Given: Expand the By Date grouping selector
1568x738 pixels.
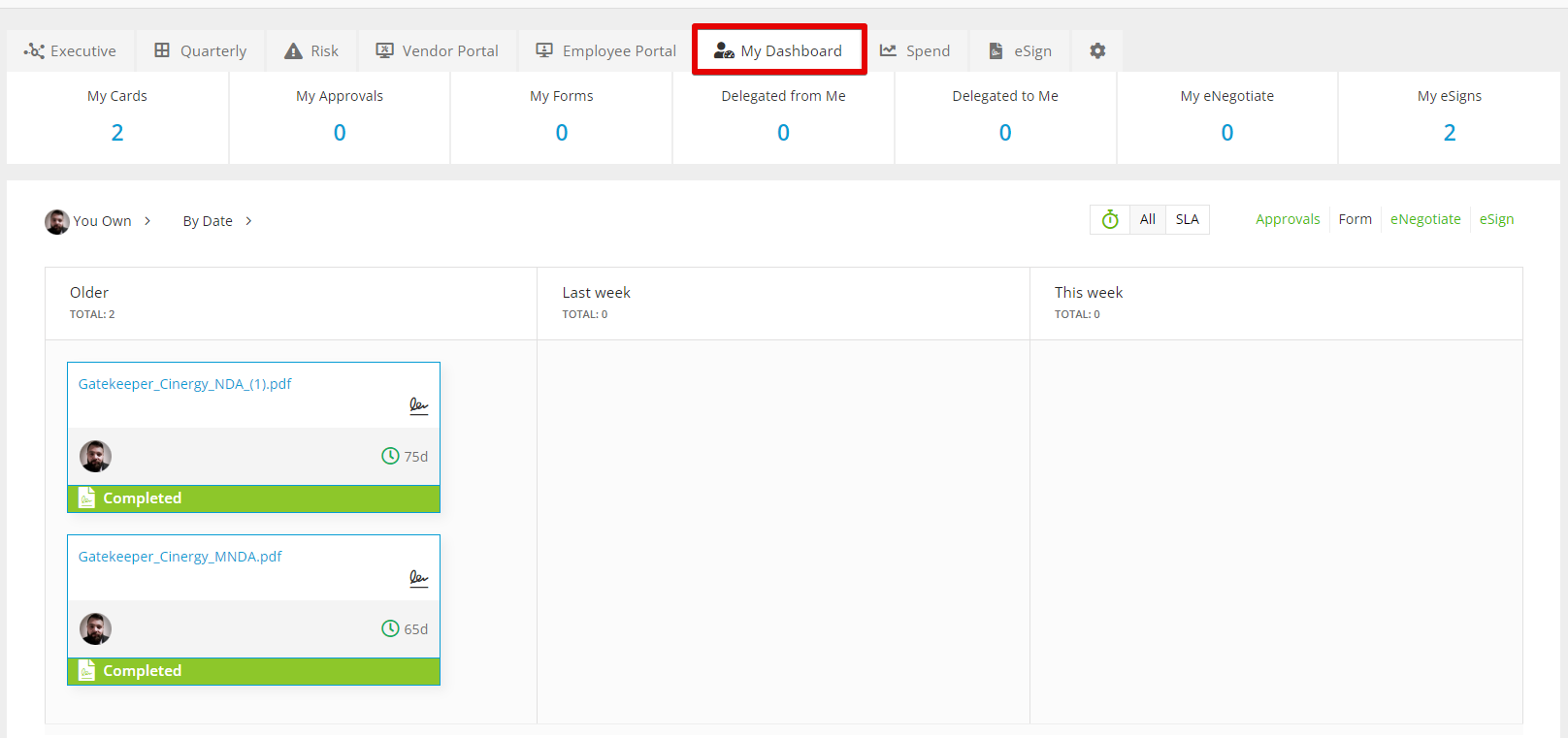Looking at the screenshot, I should coord(217,221).
